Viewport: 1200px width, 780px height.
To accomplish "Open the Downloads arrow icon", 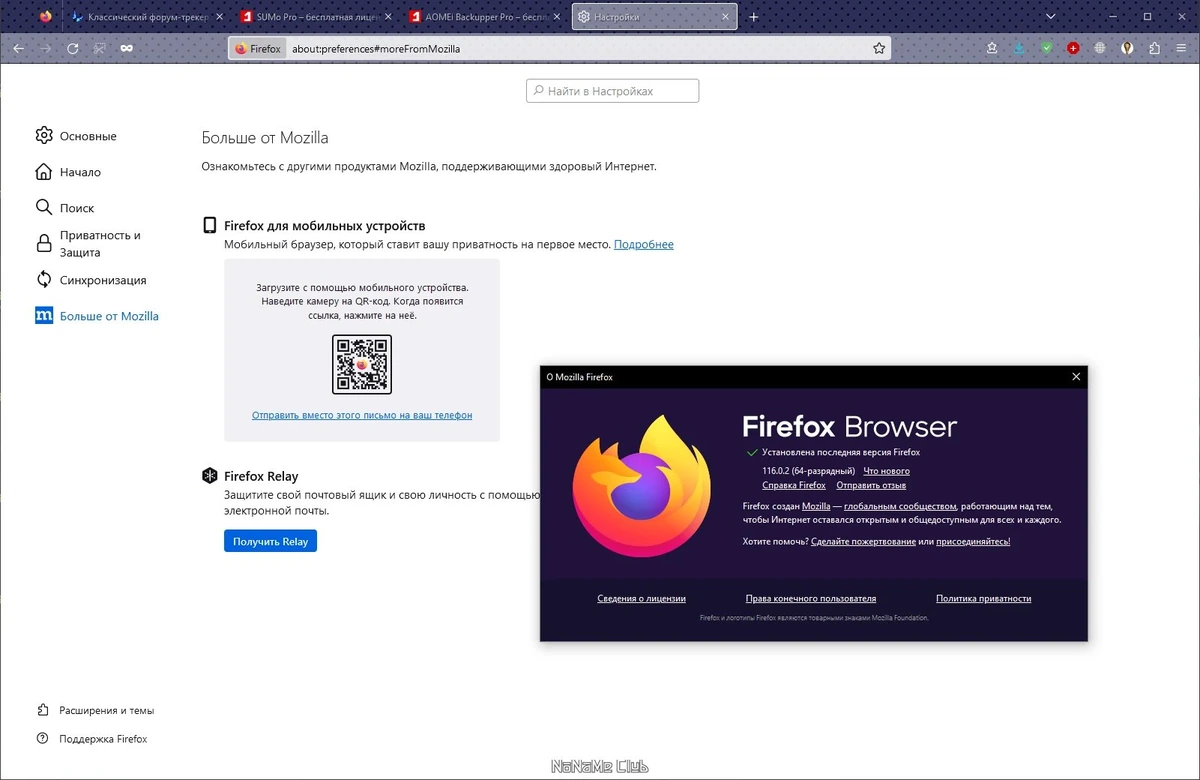I will click(x=1019, y=48).
